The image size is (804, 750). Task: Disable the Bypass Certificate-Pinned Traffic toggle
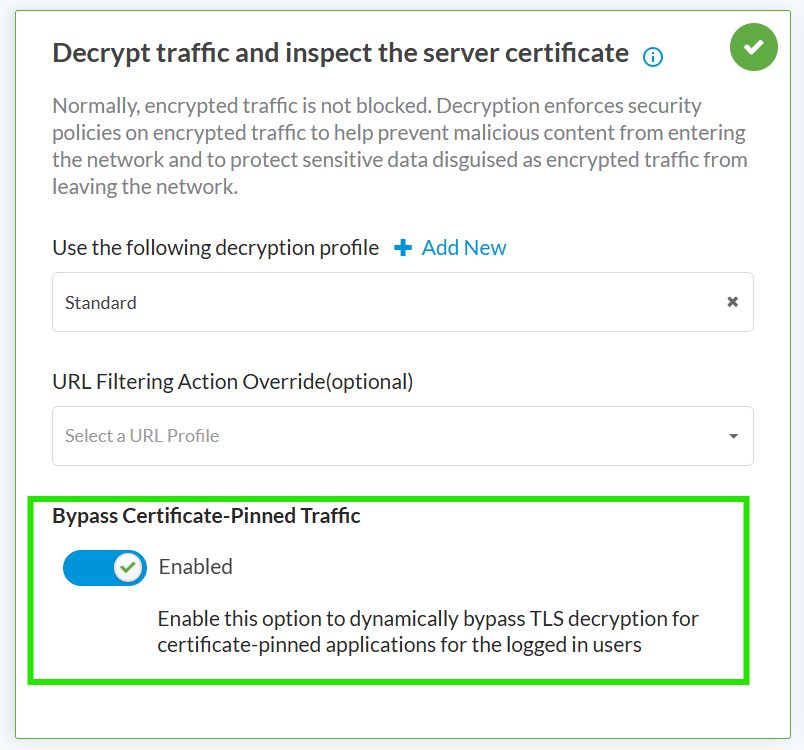click(104, 568)
